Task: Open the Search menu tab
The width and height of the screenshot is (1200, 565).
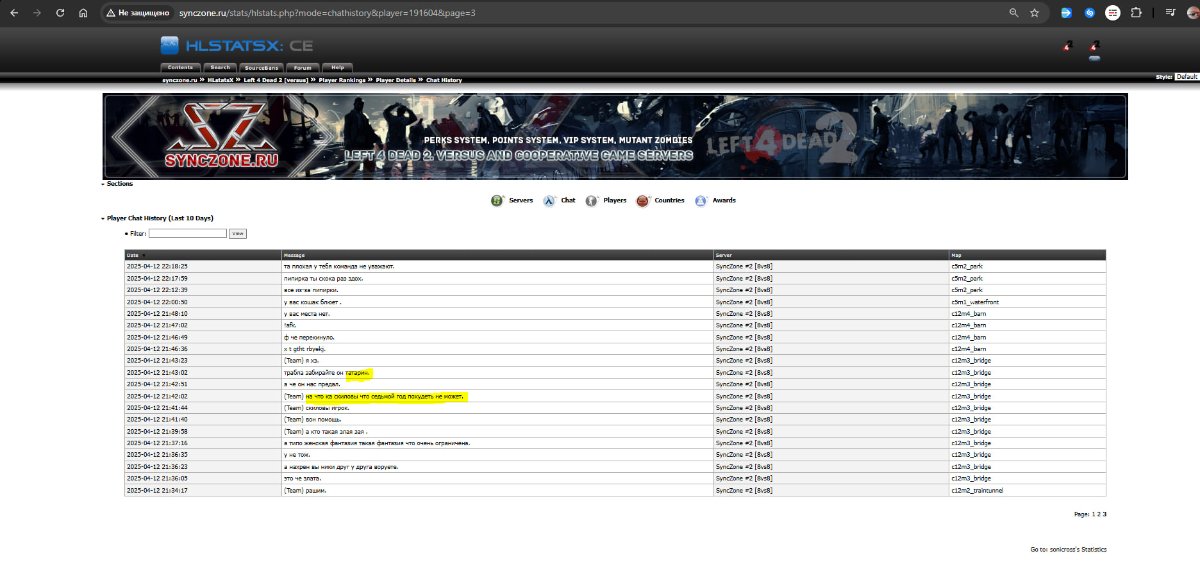Action: (219, 67)
